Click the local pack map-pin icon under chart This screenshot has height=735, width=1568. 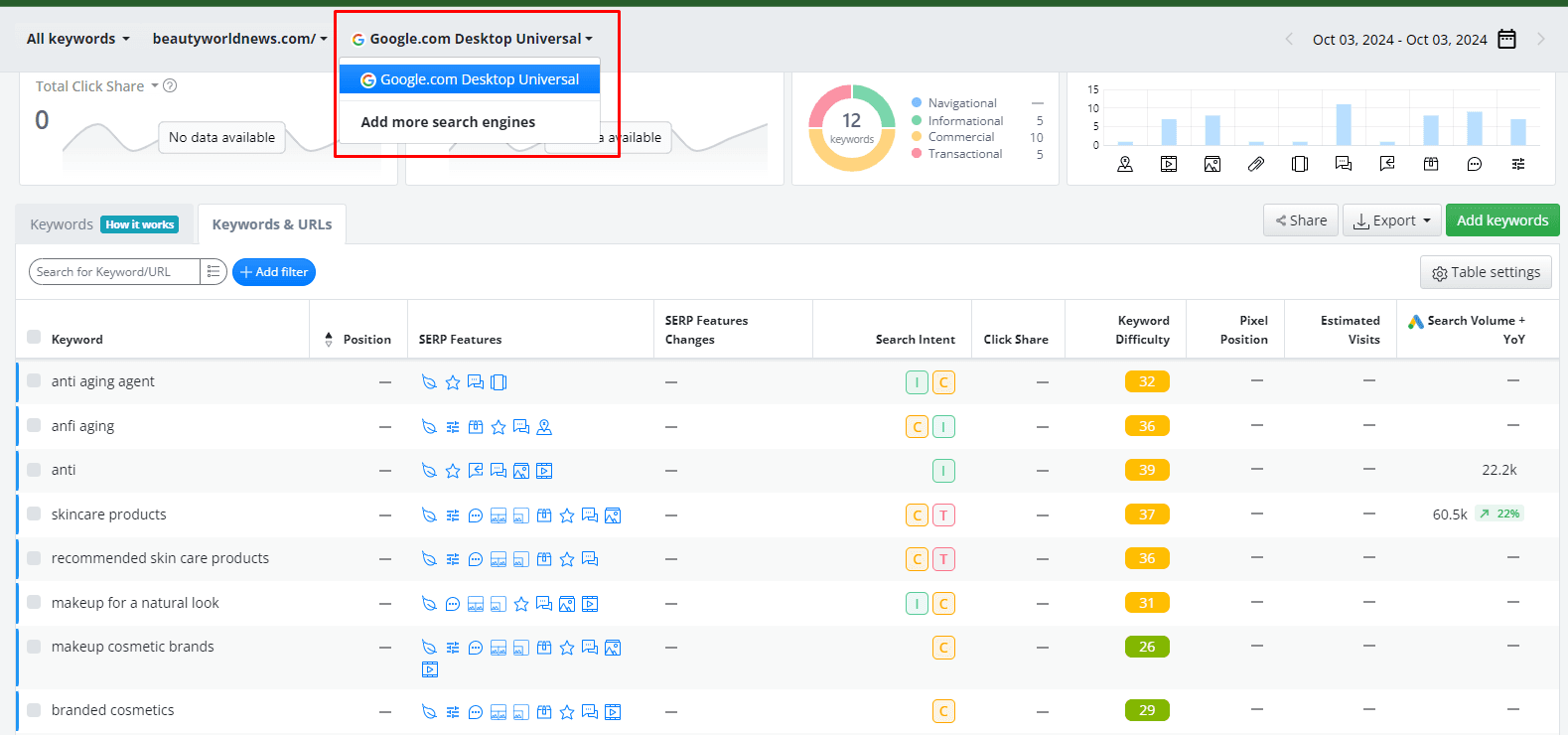tap(1125, 164)
